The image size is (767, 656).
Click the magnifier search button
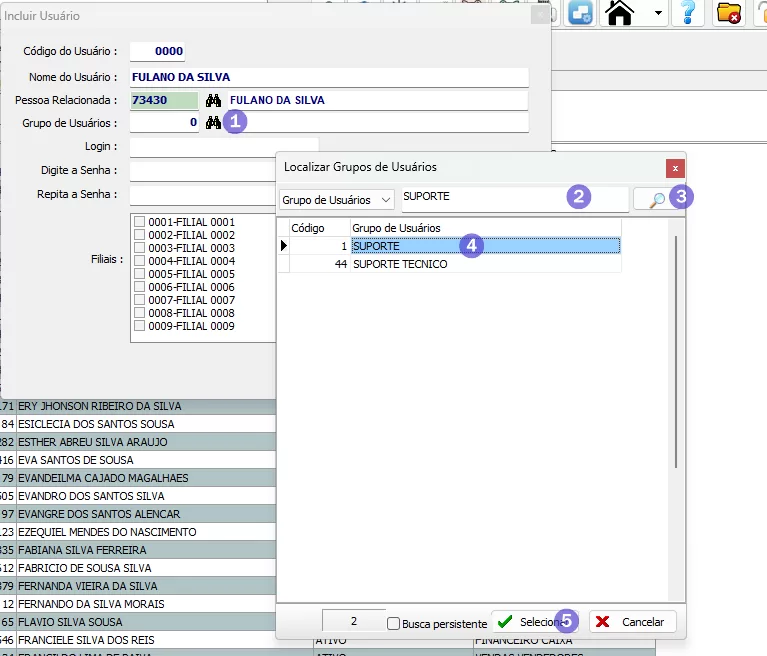(655, 199)
